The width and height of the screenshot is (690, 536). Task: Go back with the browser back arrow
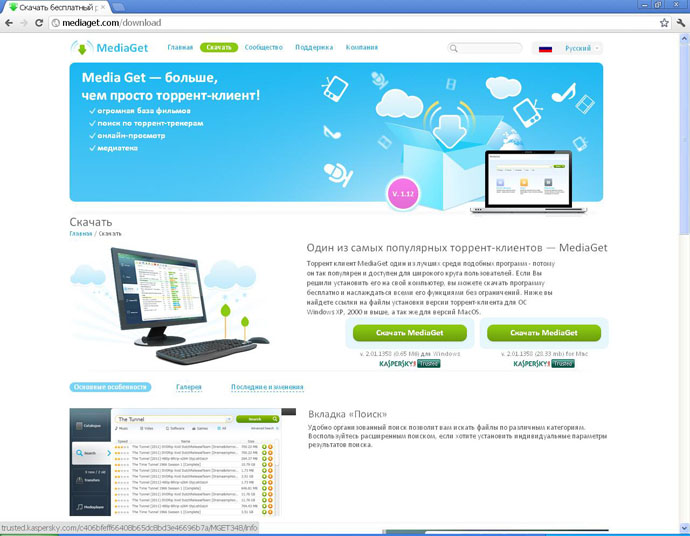[9, 22]
